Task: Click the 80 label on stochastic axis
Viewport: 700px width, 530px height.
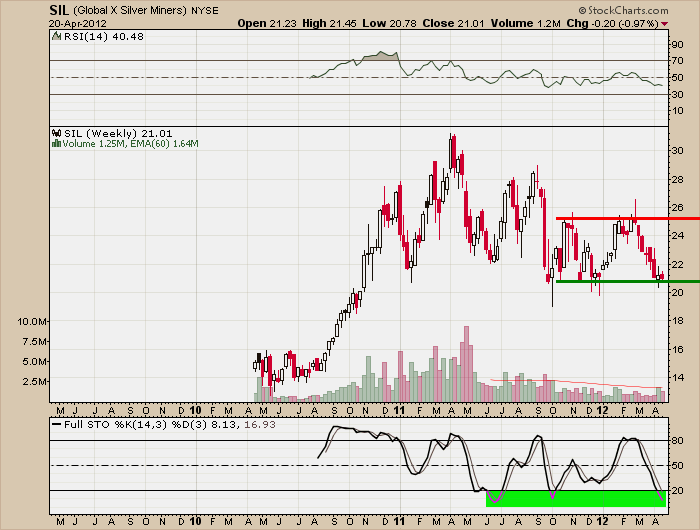Action: click(x=678, y=441)
